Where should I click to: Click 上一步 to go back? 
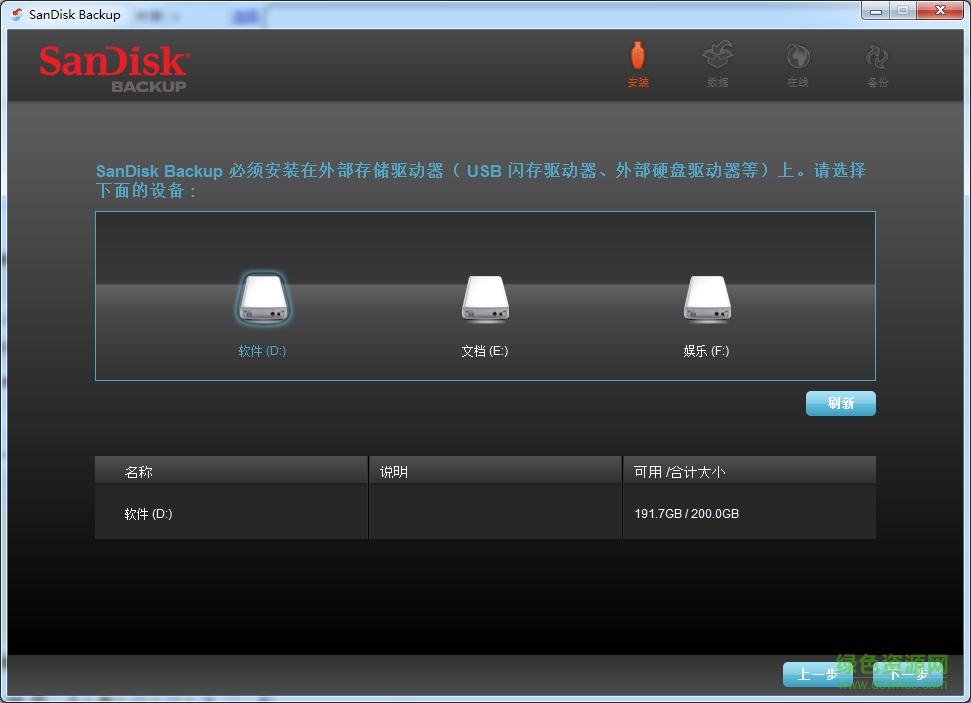[x=817, y=674]
